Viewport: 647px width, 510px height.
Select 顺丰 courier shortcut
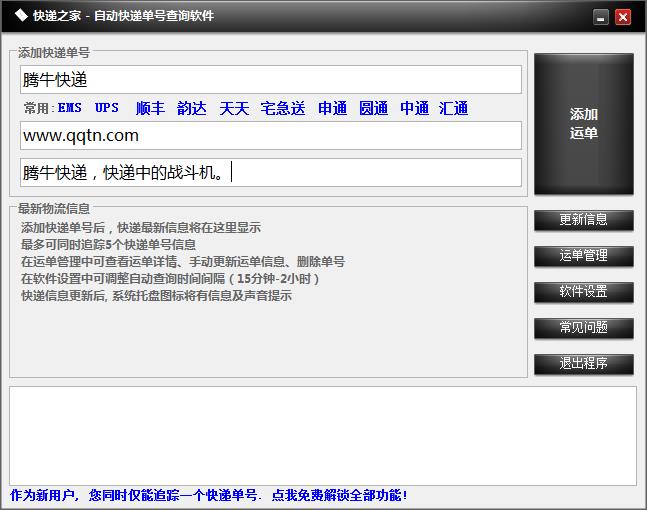[x=150, y=108]
